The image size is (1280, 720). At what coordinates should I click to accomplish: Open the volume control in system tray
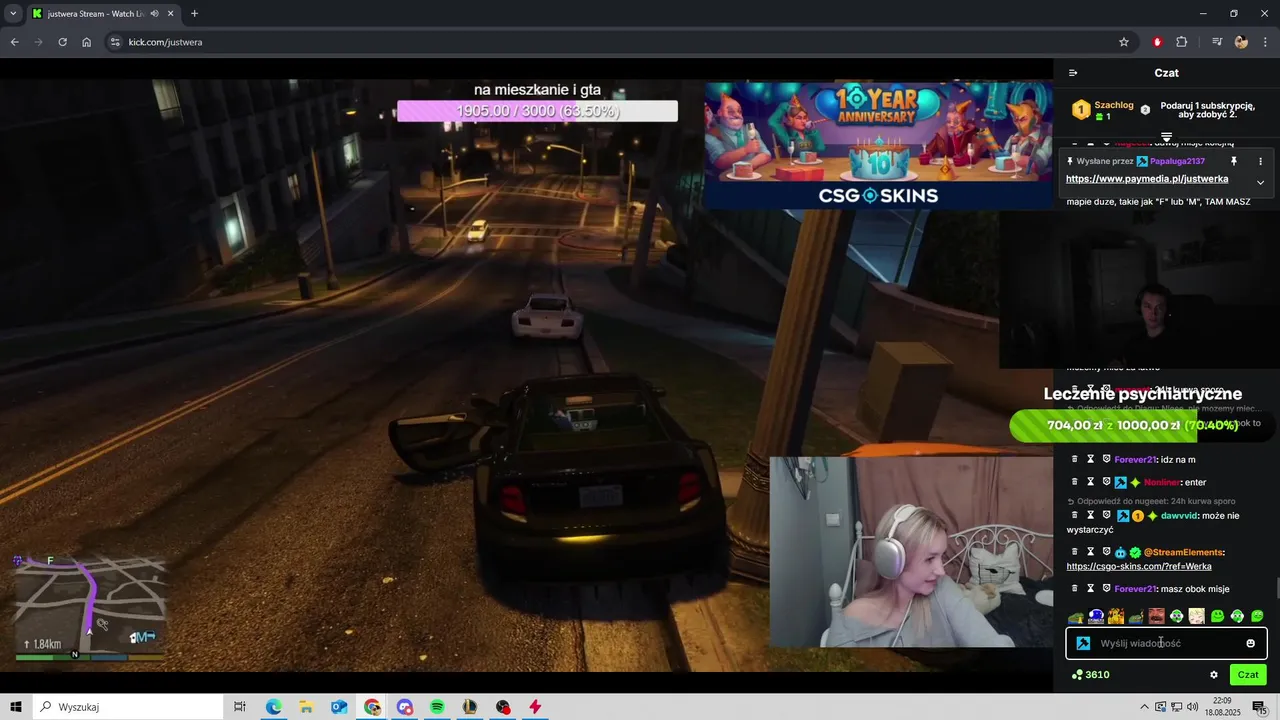(1193, 707)
